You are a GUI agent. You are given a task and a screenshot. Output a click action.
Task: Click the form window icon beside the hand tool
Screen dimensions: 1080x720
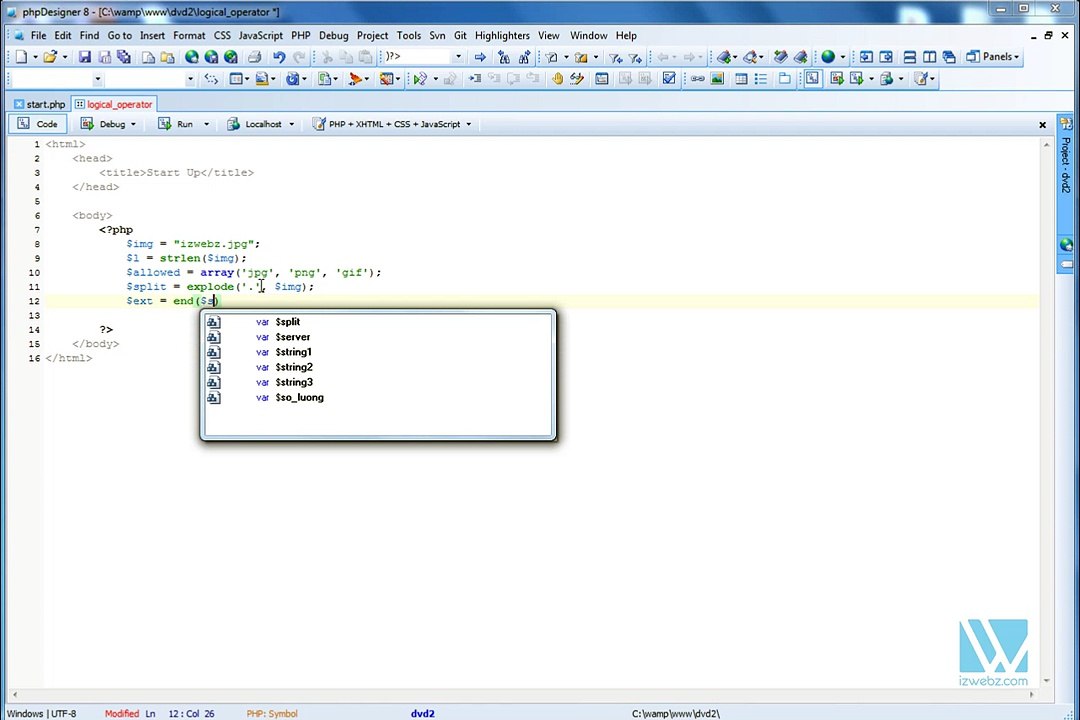(x=601, y=79)
